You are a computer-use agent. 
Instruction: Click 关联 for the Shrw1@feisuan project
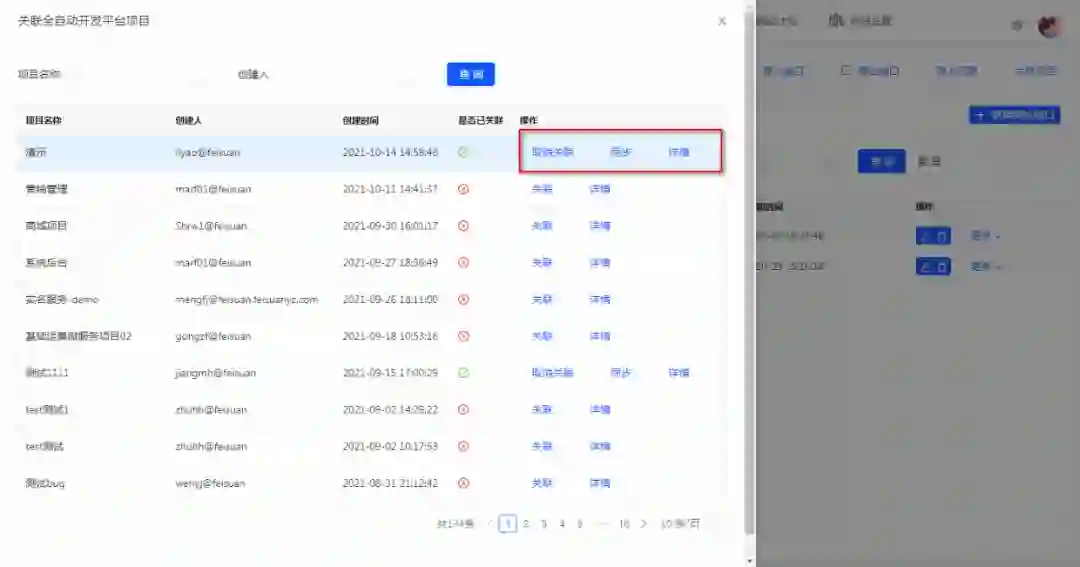point(542,226)
